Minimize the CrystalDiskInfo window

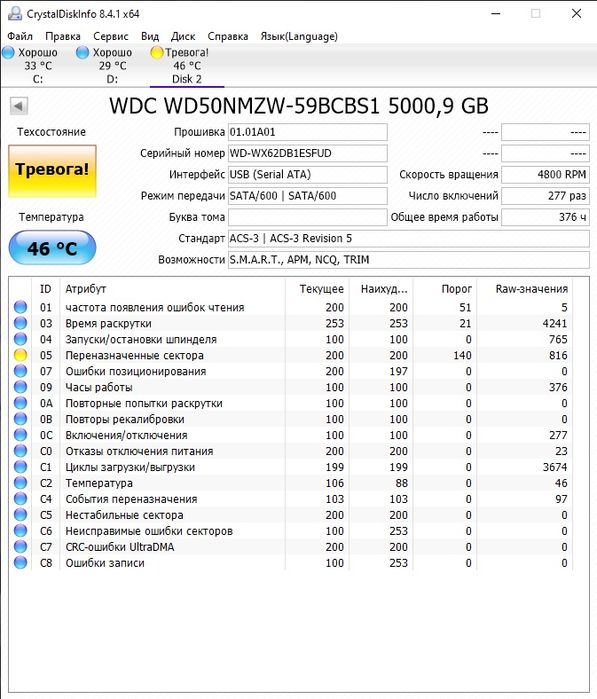[496, 14]
